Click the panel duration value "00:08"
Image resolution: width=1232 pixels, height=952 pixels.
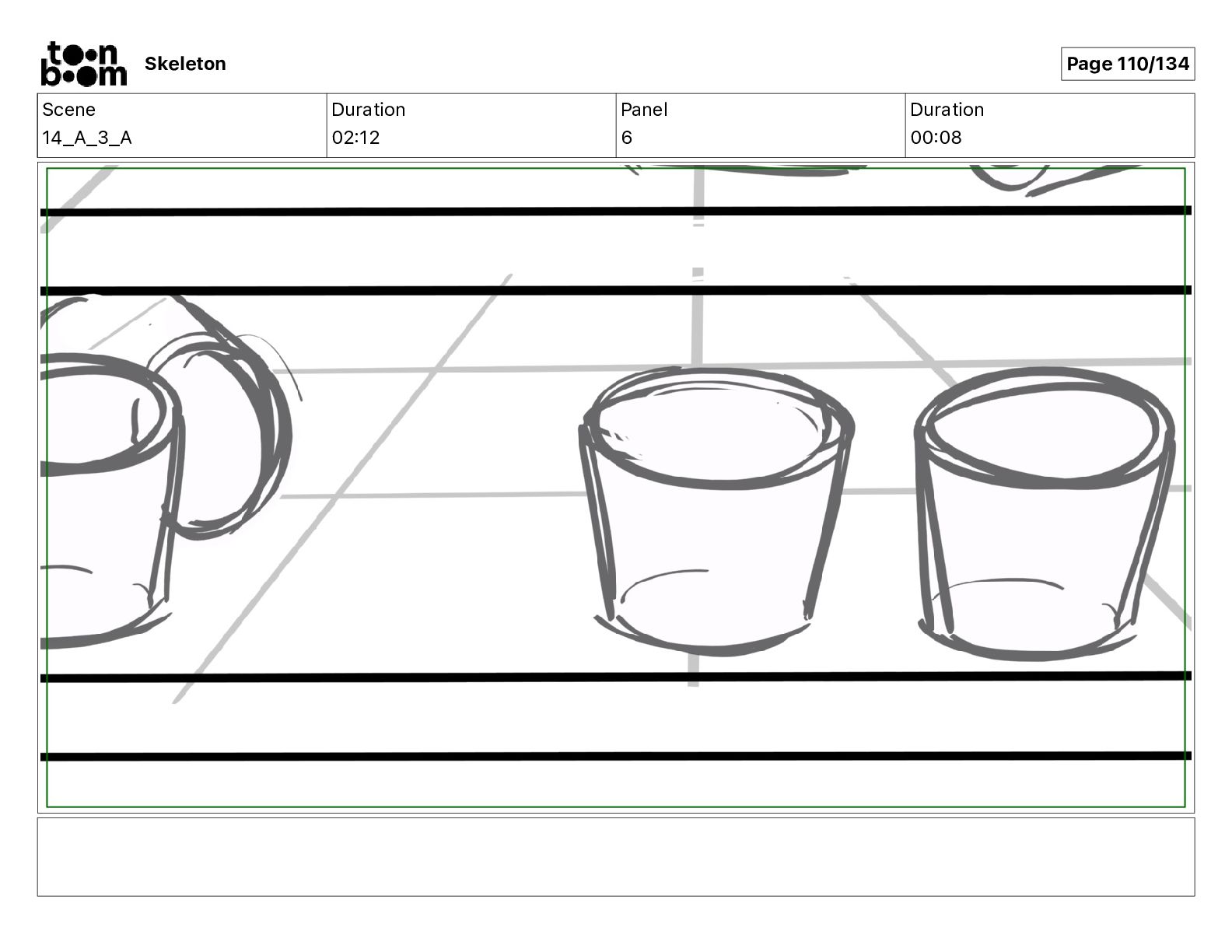(x=936, y=138)
